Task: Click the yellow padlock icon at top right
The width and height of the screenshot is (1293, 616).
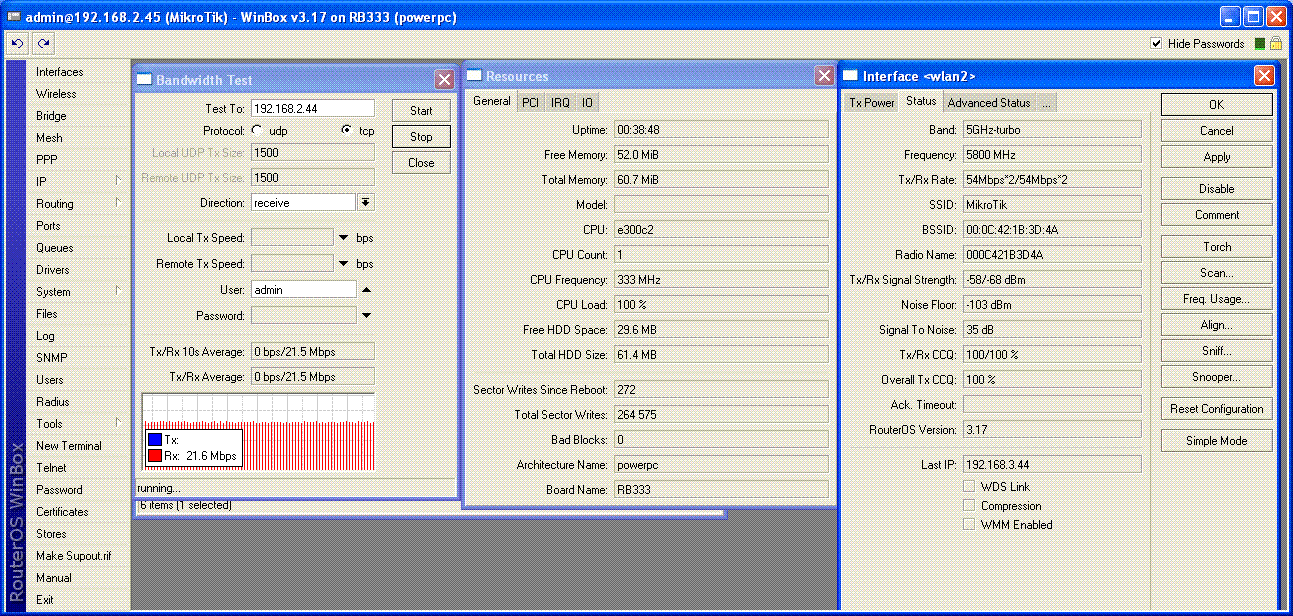Action: (x=1276, y=43)
